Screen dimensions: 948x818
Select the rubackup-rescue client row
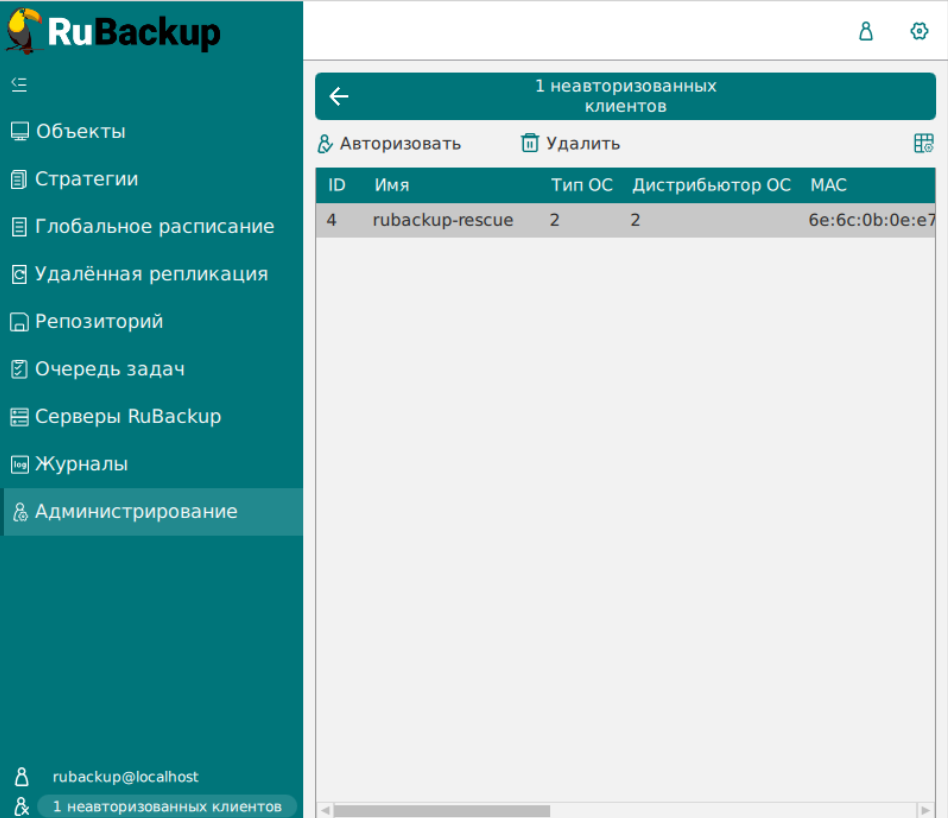coord(443,220)
